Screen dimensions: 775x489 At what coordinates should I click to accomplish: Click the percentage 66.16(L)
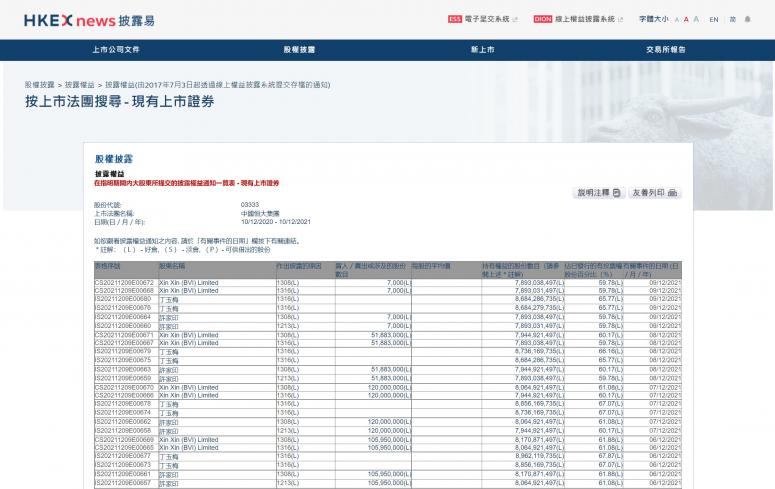(610, 352)
